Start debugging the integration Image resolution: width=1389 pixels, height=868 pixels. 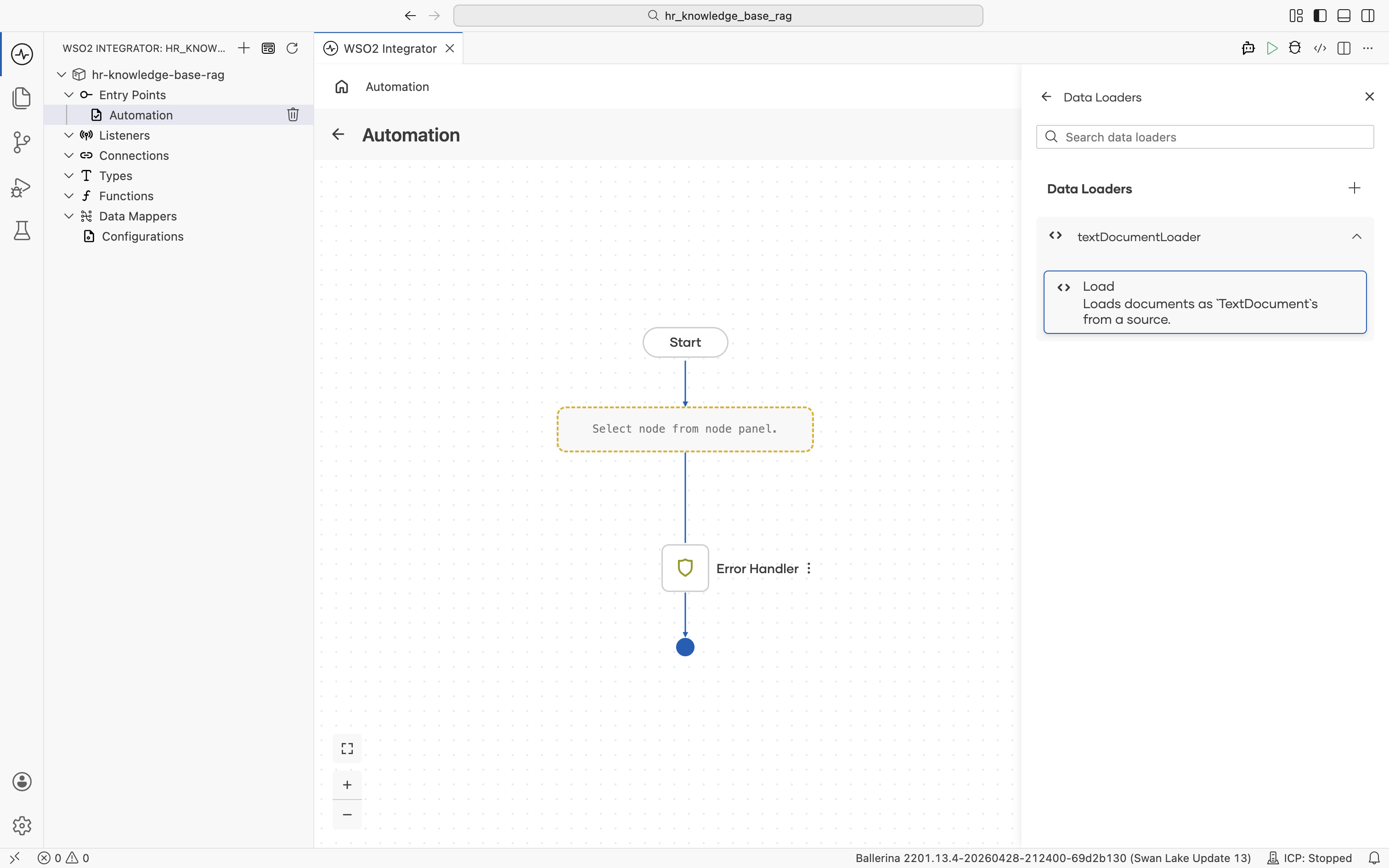[x=1295, y=48]
